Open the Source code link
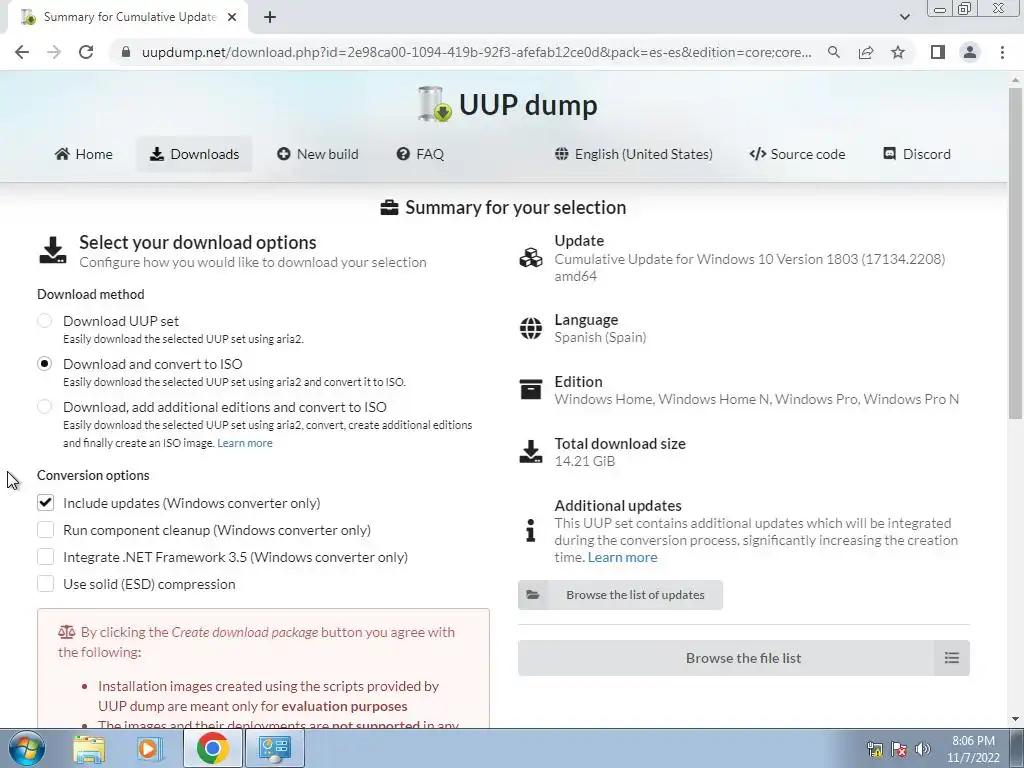The height and width of the screenshot is (768, 1024). pos(797,154)
